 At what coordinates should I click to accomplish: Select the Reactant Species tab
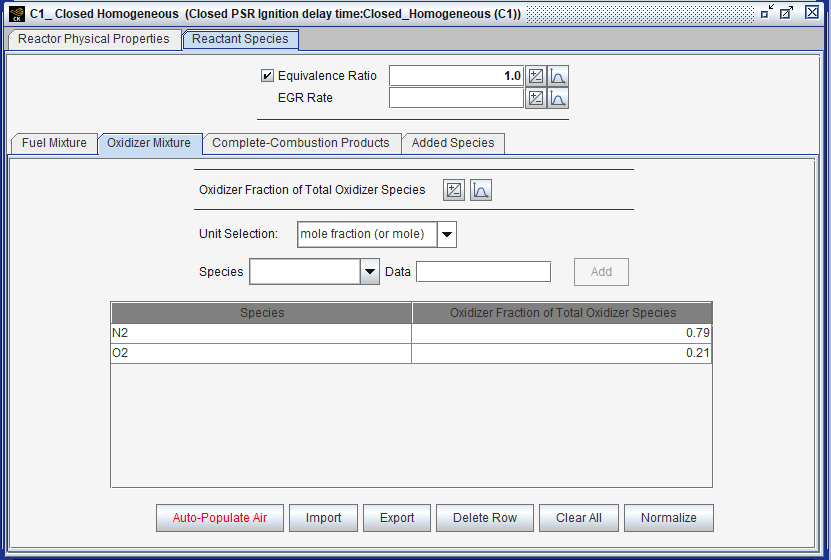(x=240, y=39)
